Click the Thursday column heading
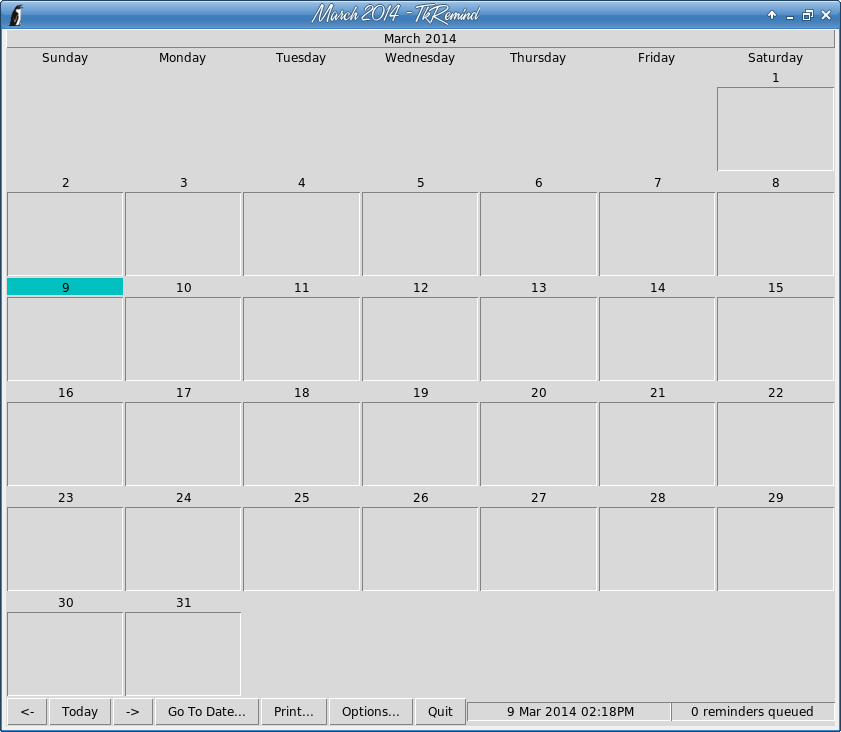This screenshot has width=841, height=732. [537, 57]
